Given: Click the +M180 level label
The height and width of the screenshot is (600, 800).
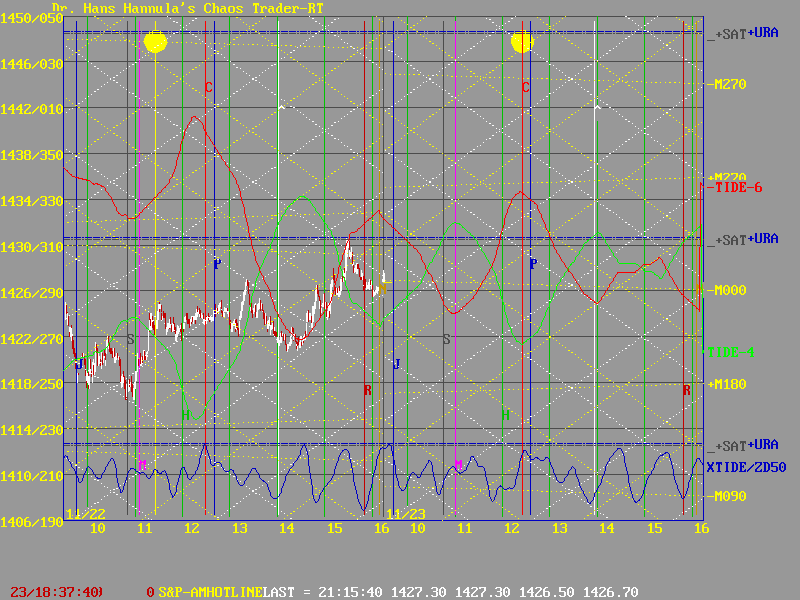Looking at the screenshot, I should [x=727, y=384].
